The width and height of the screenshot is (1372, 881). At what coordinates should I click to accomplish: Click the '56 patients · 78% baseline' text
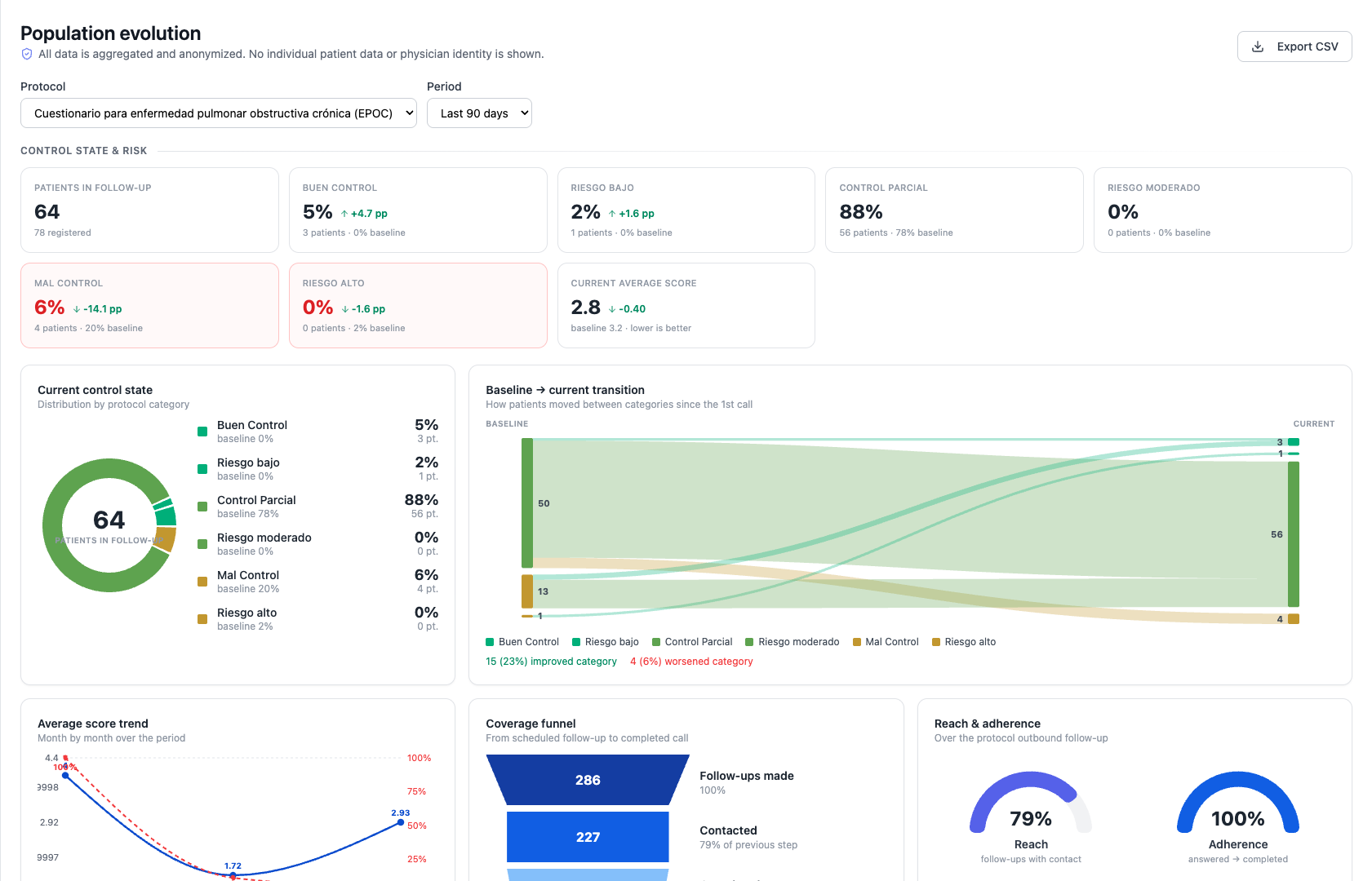pos(896,232)
